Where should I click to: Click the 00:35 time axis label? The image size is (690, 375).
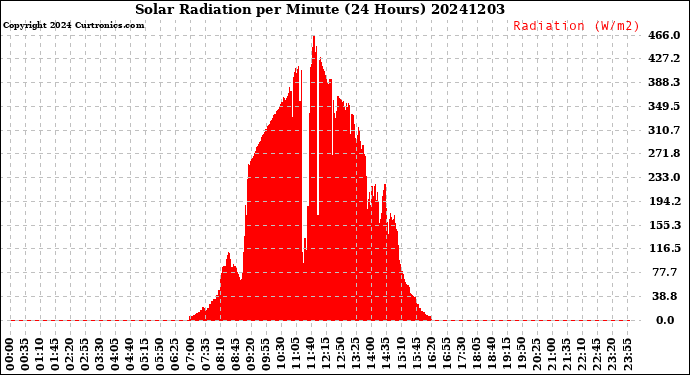point(25,354)
